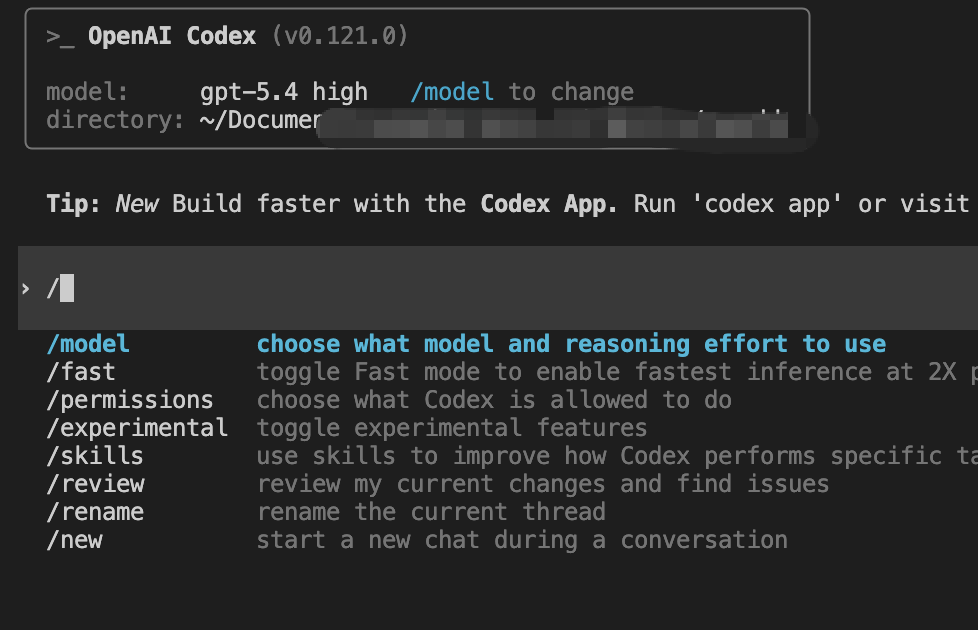Viewport: 978px width, 630px height.
Task: Select /skills to improve task performance
Action: click(x=93, y=455)
